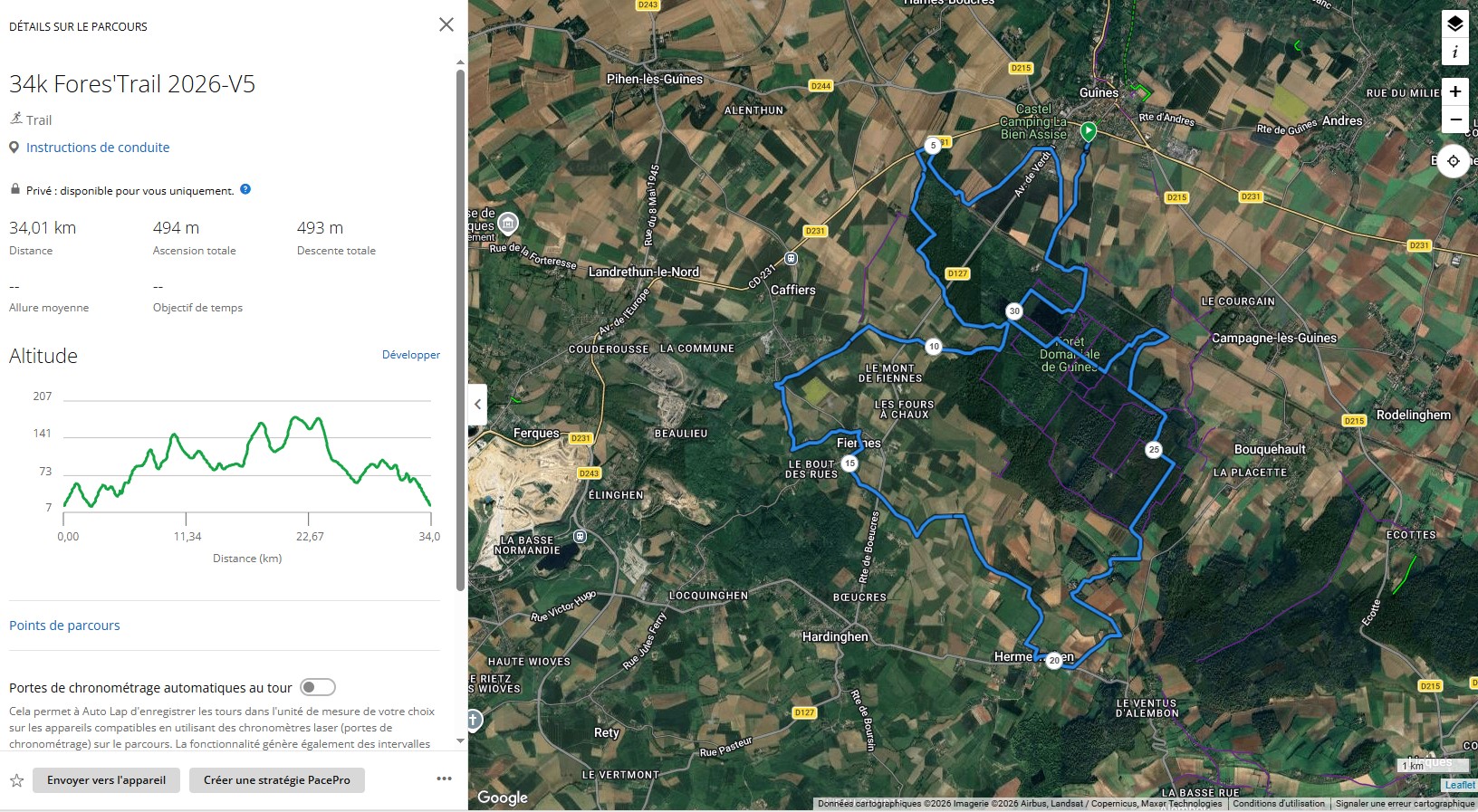Expand the Altitude chart with Développer
Screen dimensions: 1478x812
410,355
